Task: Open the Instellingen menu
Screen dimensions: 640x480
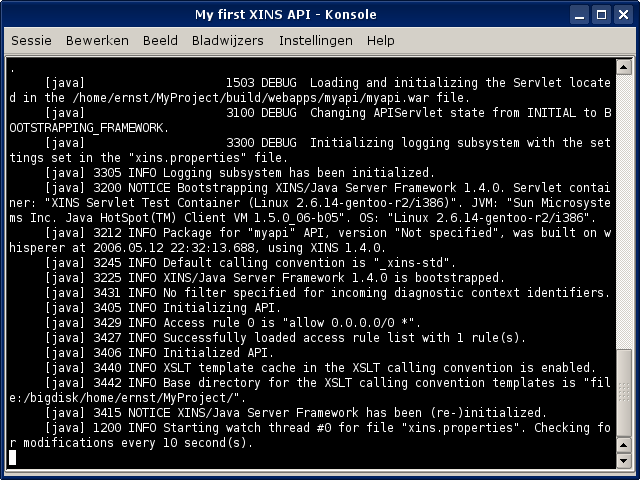Action: tap(316, 41)
